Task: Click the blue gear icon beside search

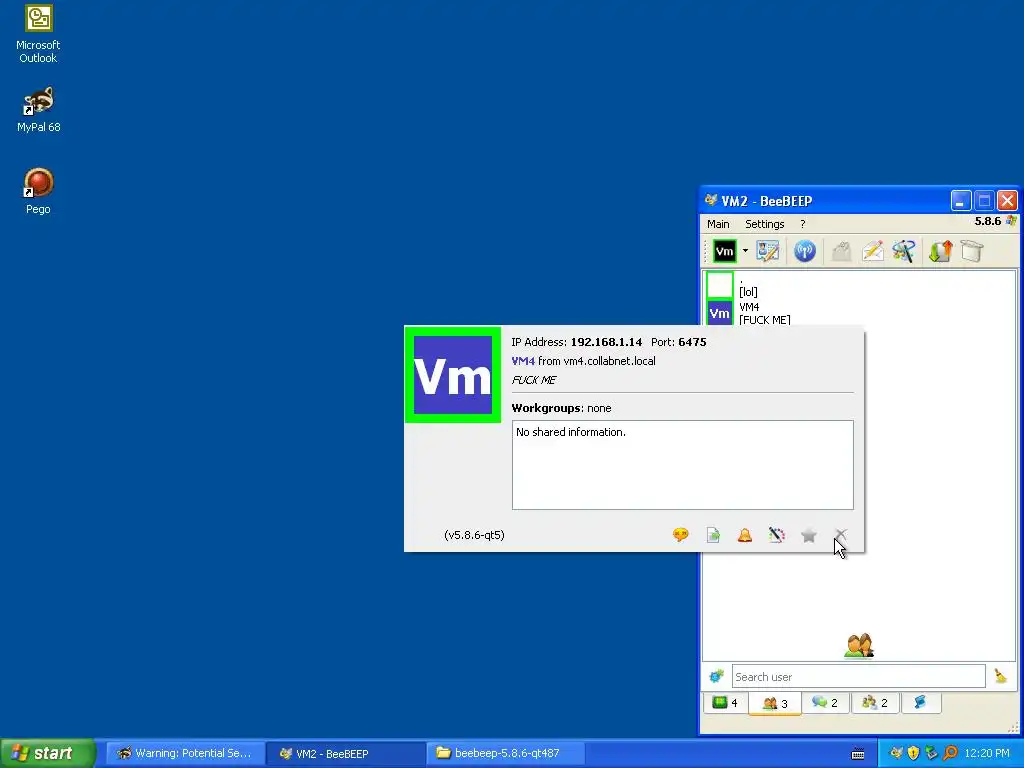Action: 716,677
